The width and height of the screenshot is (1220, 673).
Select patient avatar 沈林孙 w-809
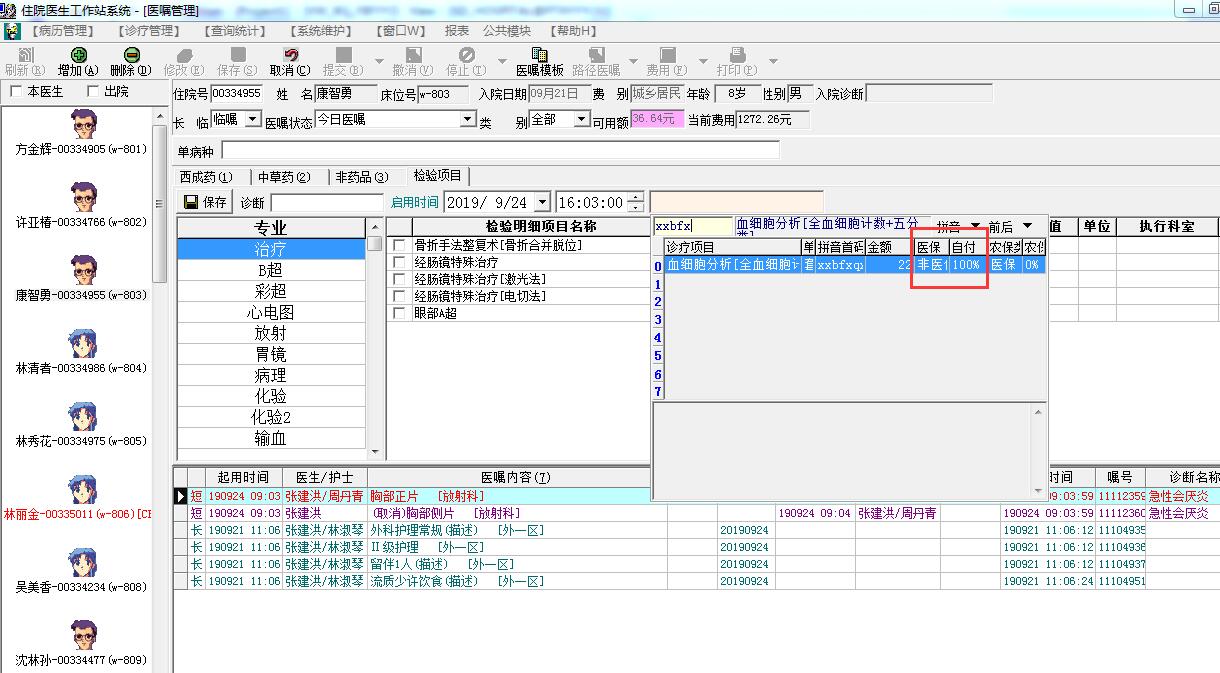(x=83, y=636)
